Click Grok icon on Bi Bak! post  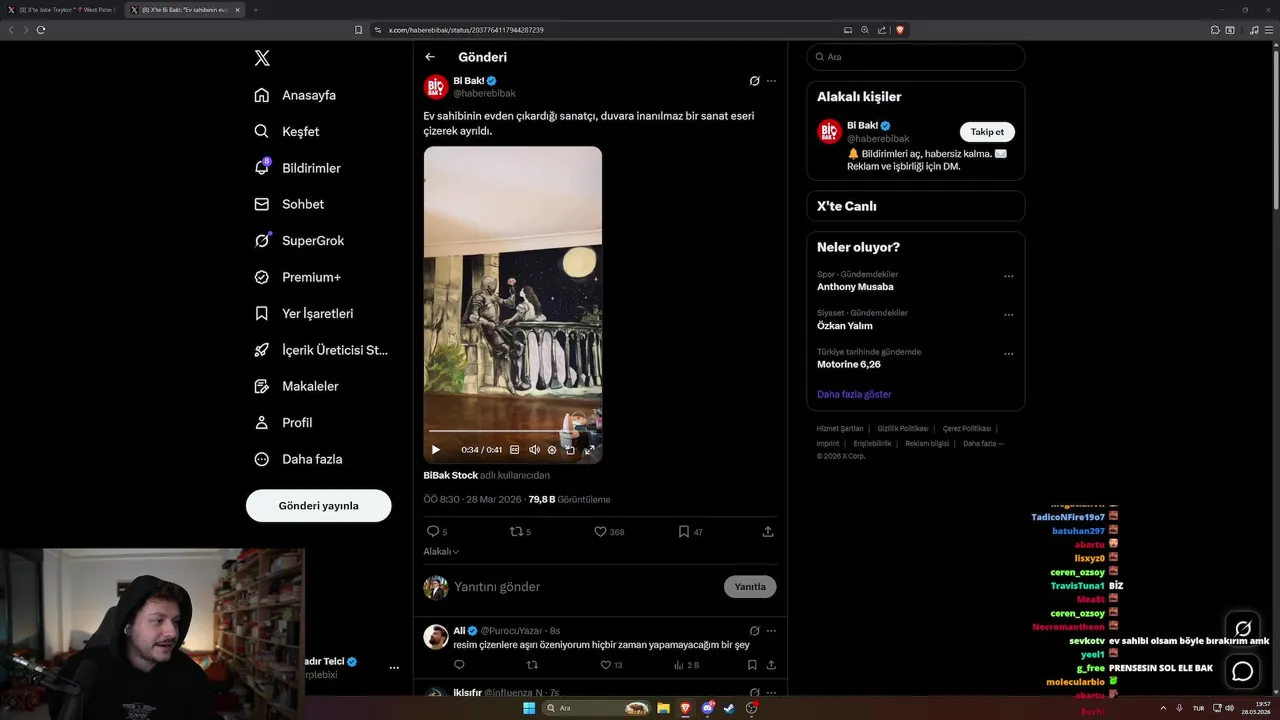click(755, 81)
